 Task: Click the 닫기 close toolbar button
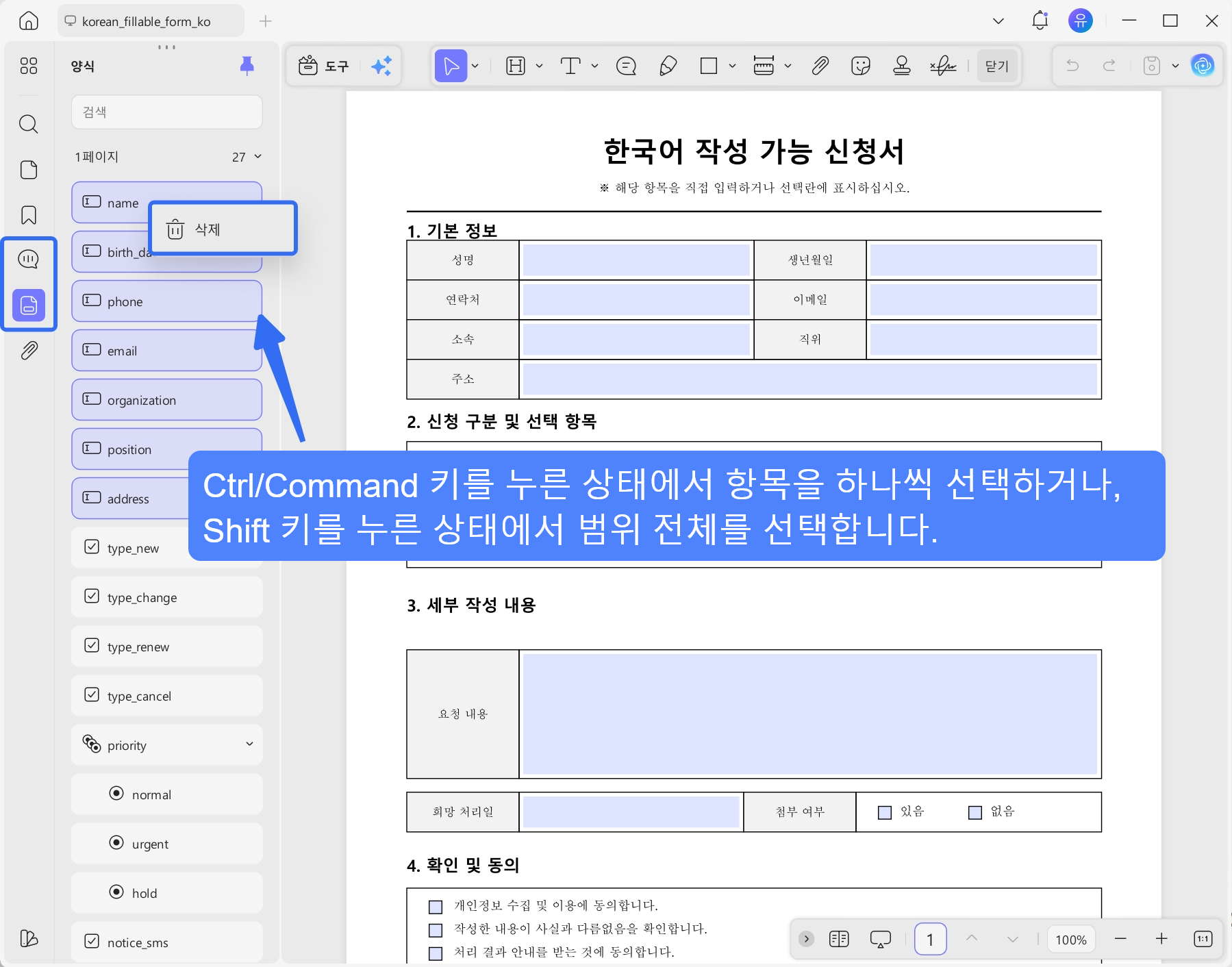(x=997, y=66)
